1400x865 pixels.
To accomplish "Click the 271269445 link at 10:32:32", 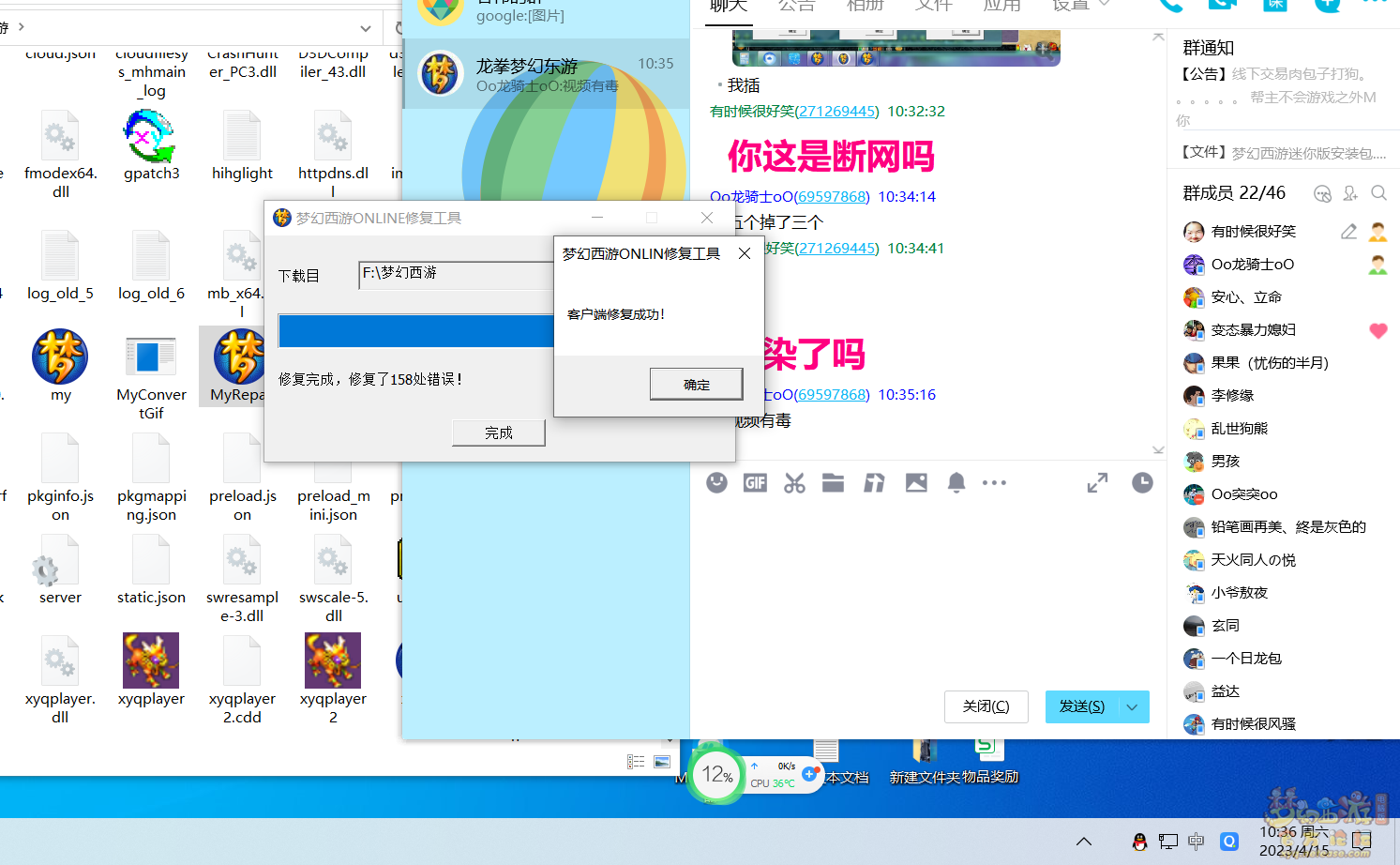I will click(836, 111).
